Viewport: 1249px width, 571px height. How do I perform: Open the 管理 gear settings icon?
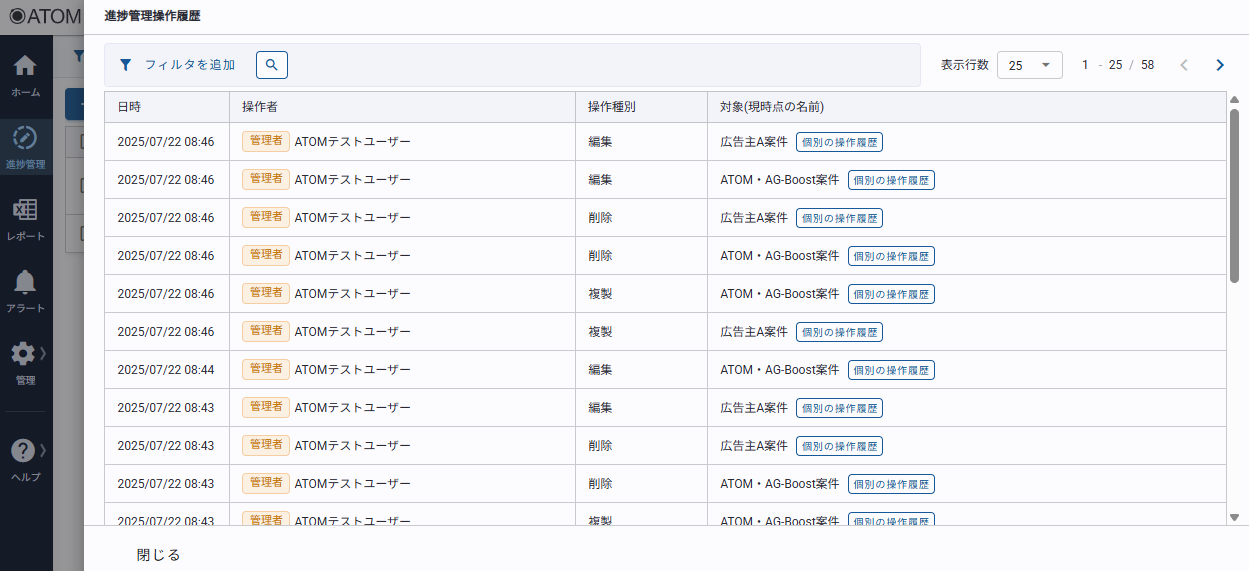click(23, 354)
